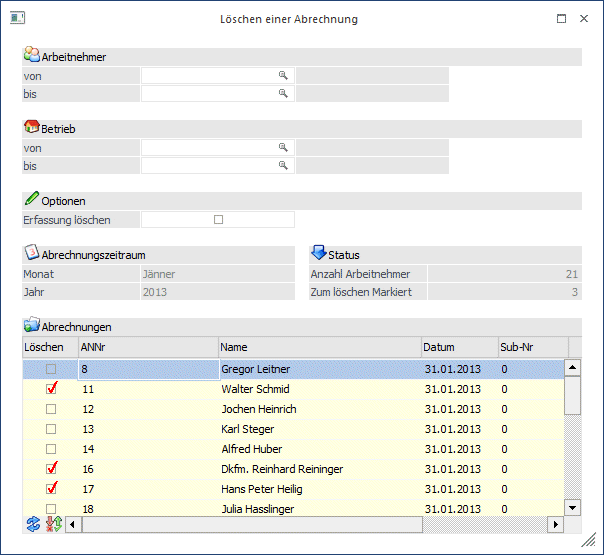This screenshot has height=555, width=604.
Task: Open lookup for Arbeitnehmer bis field
Action: (x=283, y=93)
